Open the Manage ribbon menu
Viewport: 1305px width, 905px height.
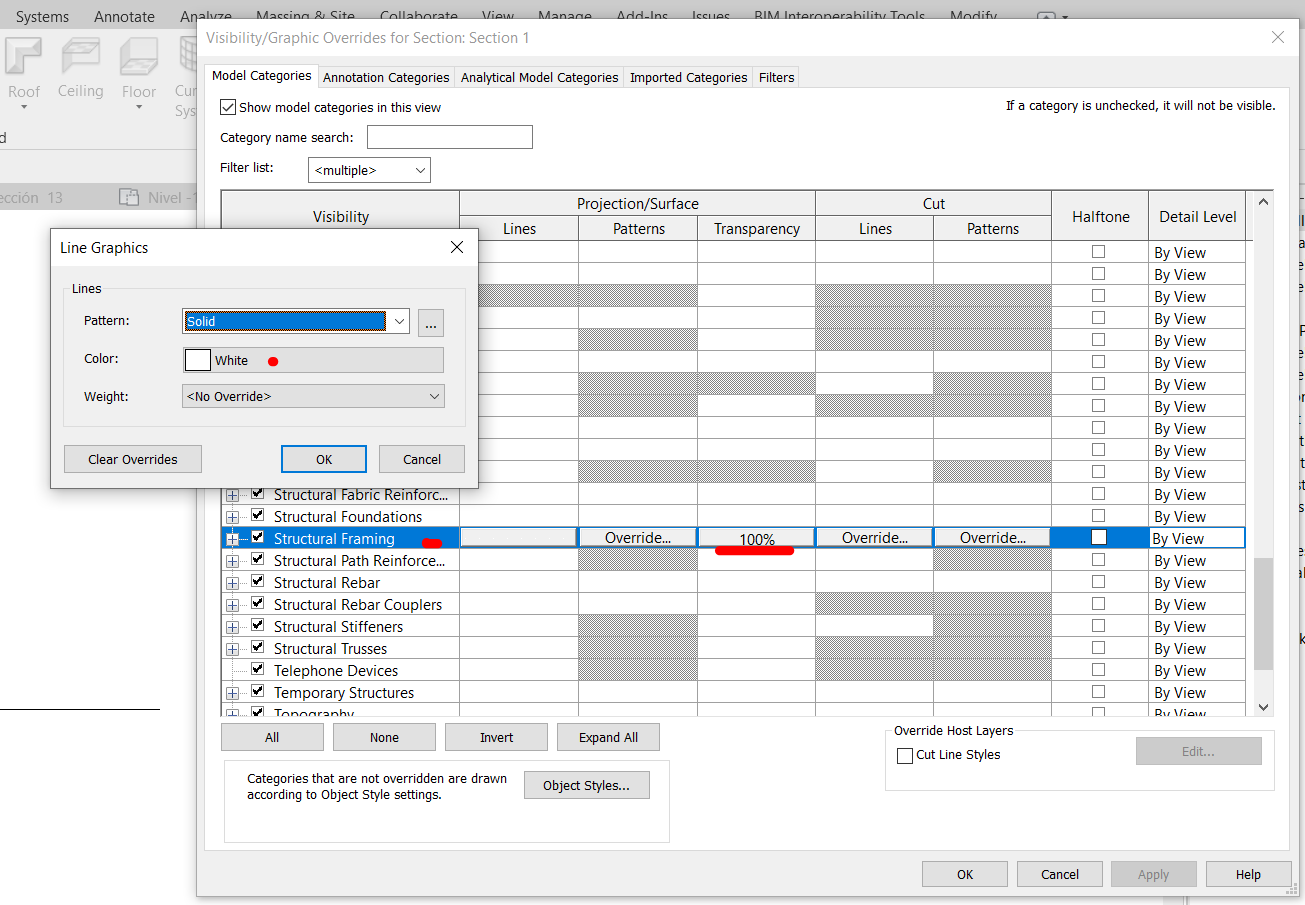tap(564, 16)
